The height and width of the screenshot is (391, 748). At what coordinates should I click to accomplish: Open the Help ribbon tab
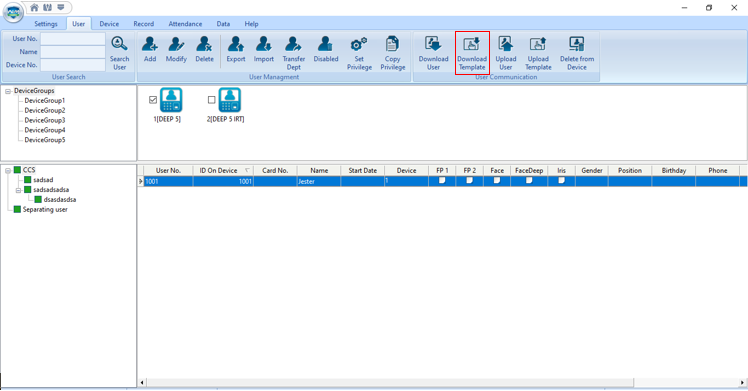pyautogui.click(x=251, y=24)
